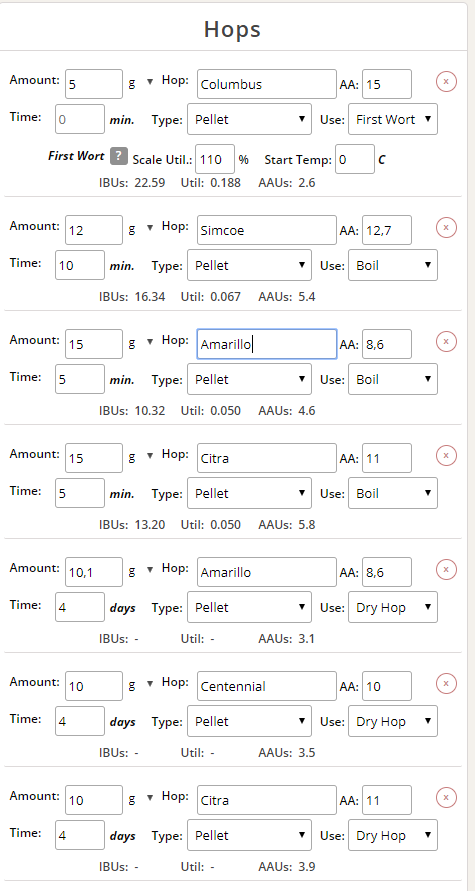Click the Centennial hop name field
This screenshot has height=891, width=475.
tap(266, 686)
